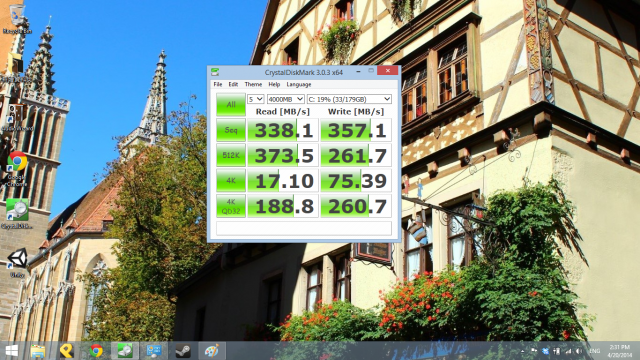The width and height of the screenshot is (640, 360).
Task: Open the volume speaker tray icon
Action: tap(579, 351)
